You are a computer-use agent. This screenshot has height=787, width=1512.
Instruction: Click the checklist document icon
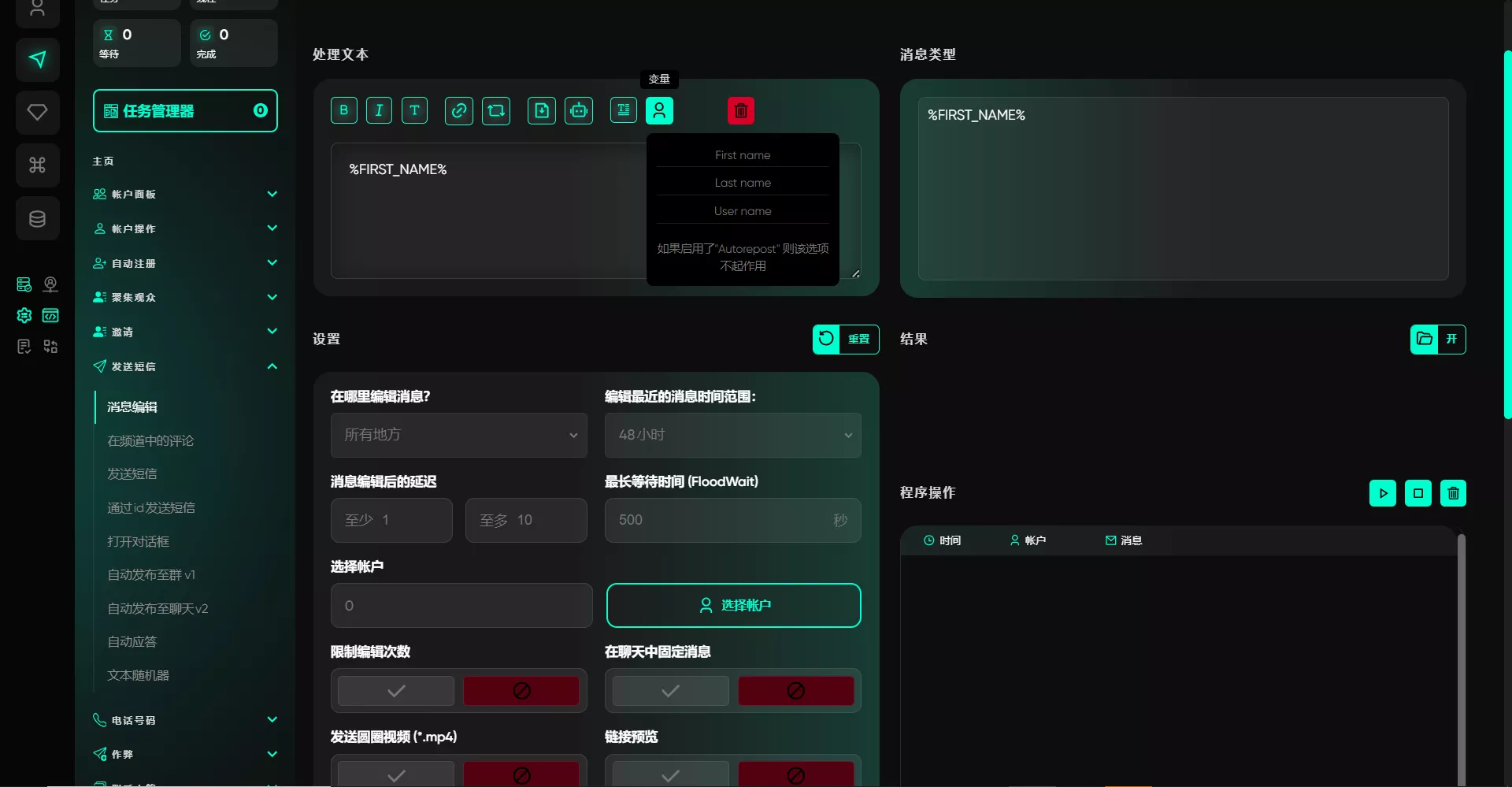[24, 347]
